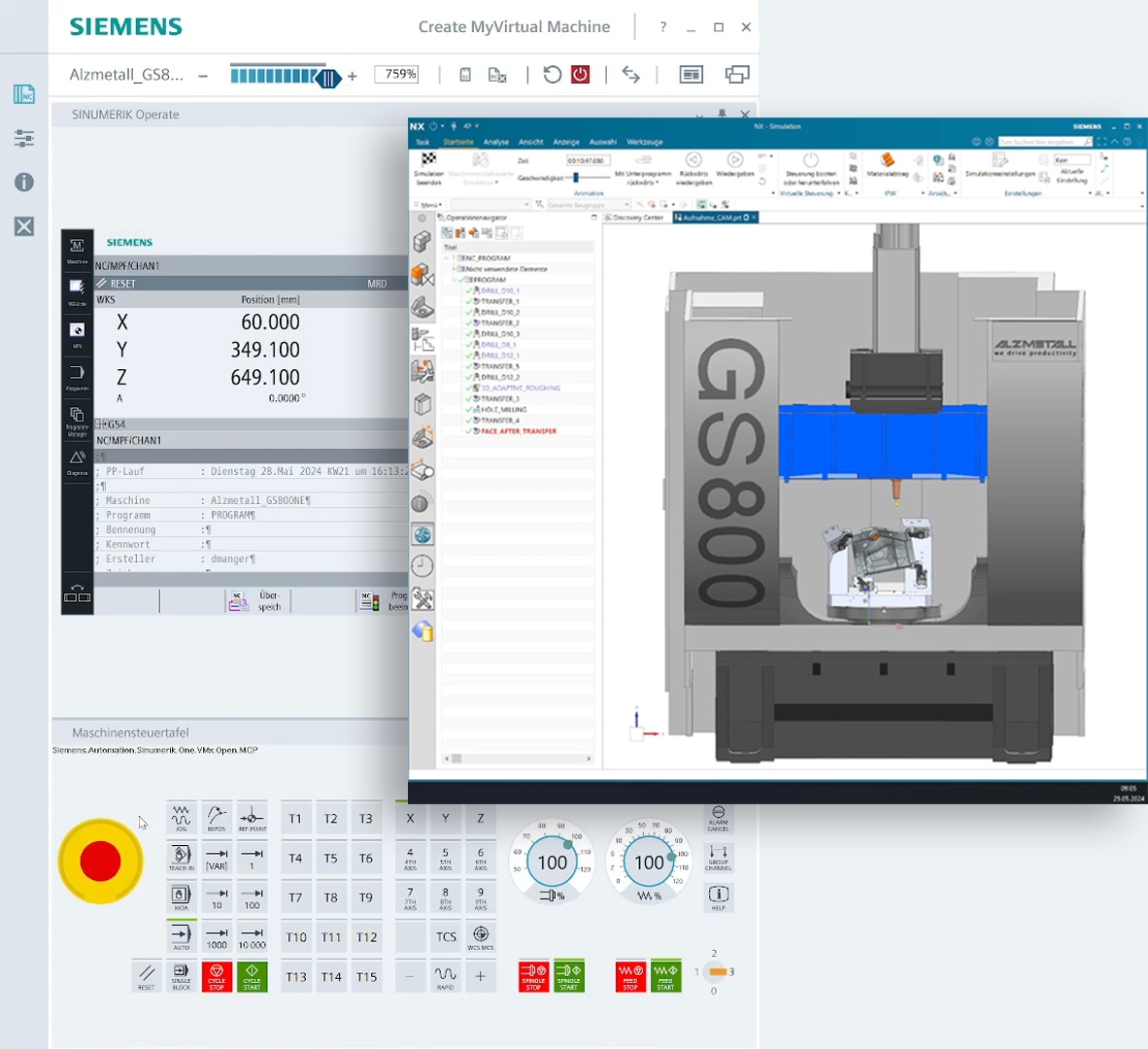Click the WCS MCS toggle key
This screenshot has height=1049, width=1148.
click(x=481, y=937)
